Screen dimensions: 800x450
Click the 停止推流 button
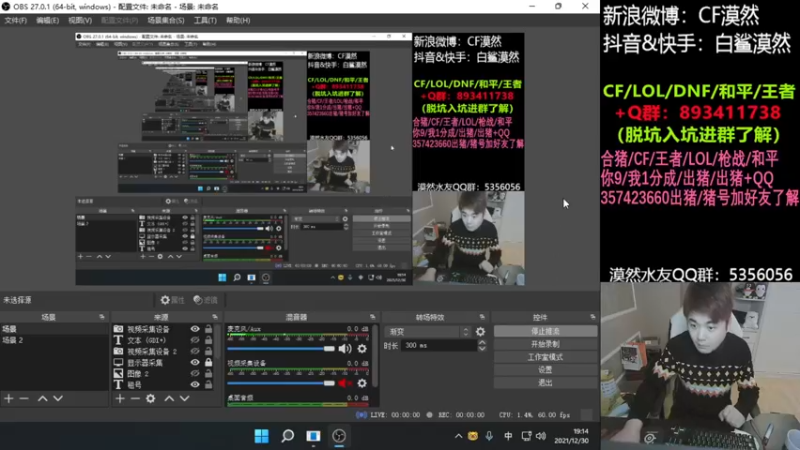click(x=545, y=332)
